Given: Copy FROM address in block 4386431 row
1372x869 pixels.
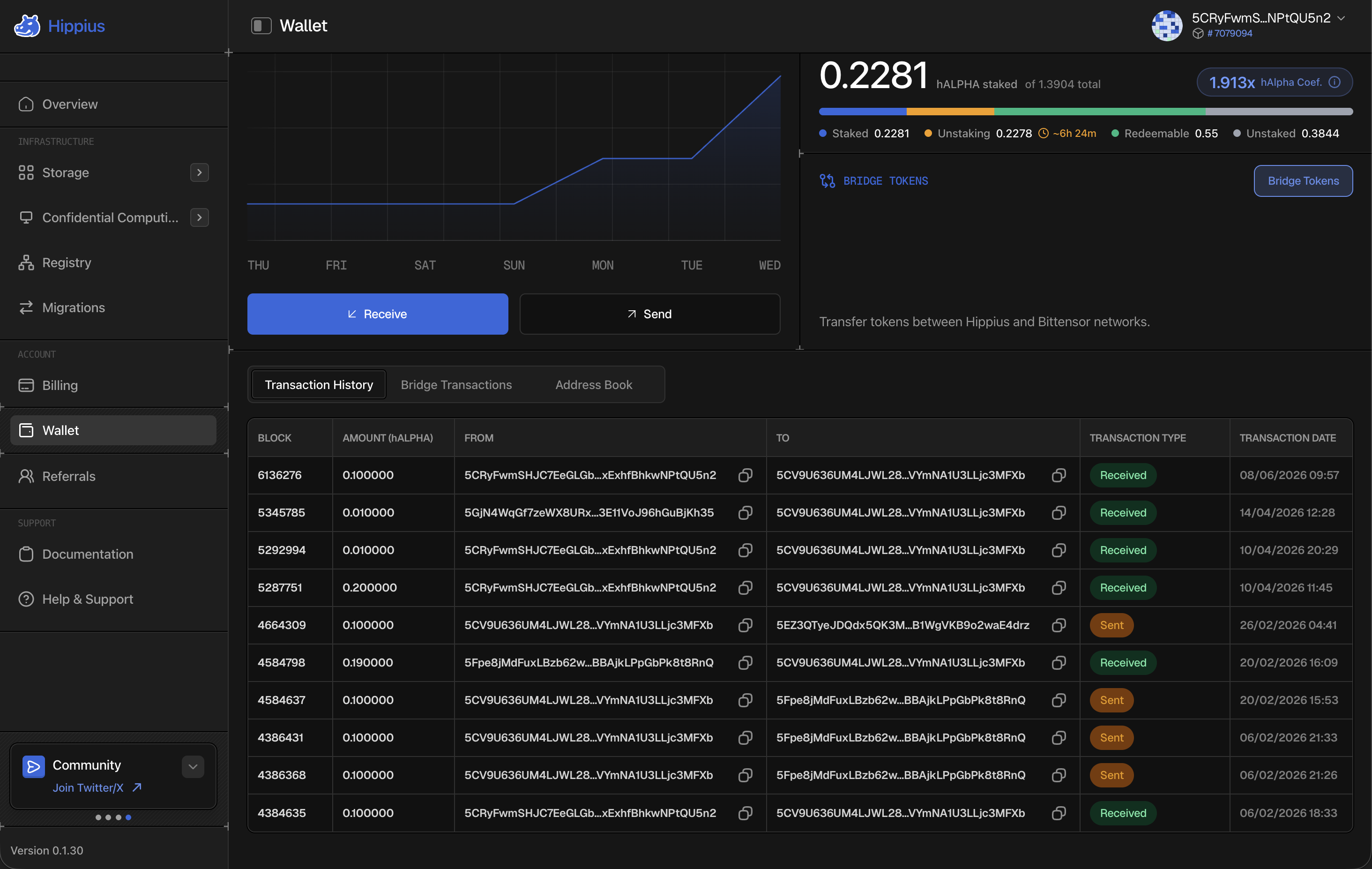Looking at the screenshot, I should (745, 738).
